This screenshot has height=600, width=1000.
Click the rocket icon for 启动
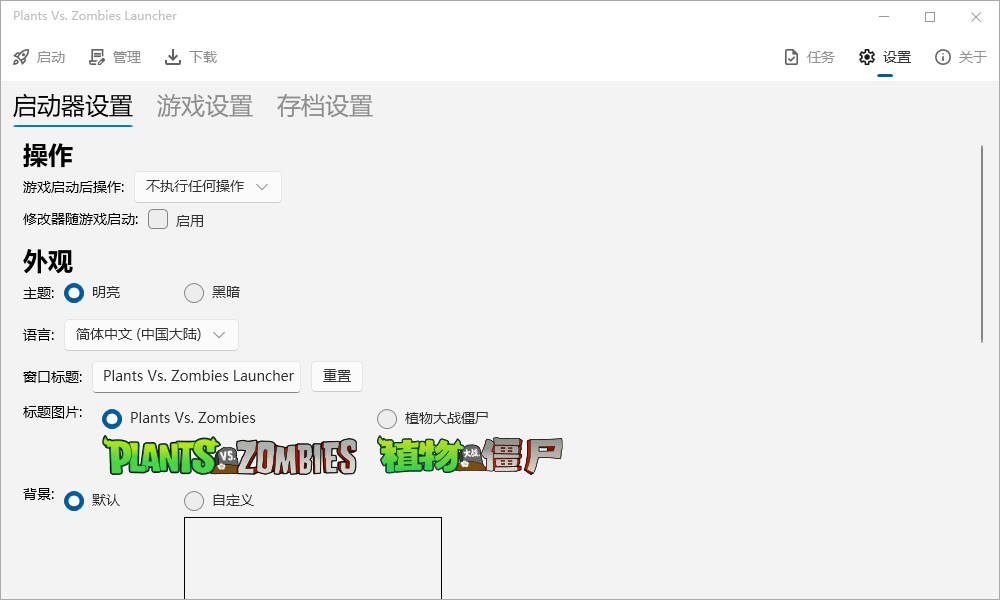click(x=21, y=57)
